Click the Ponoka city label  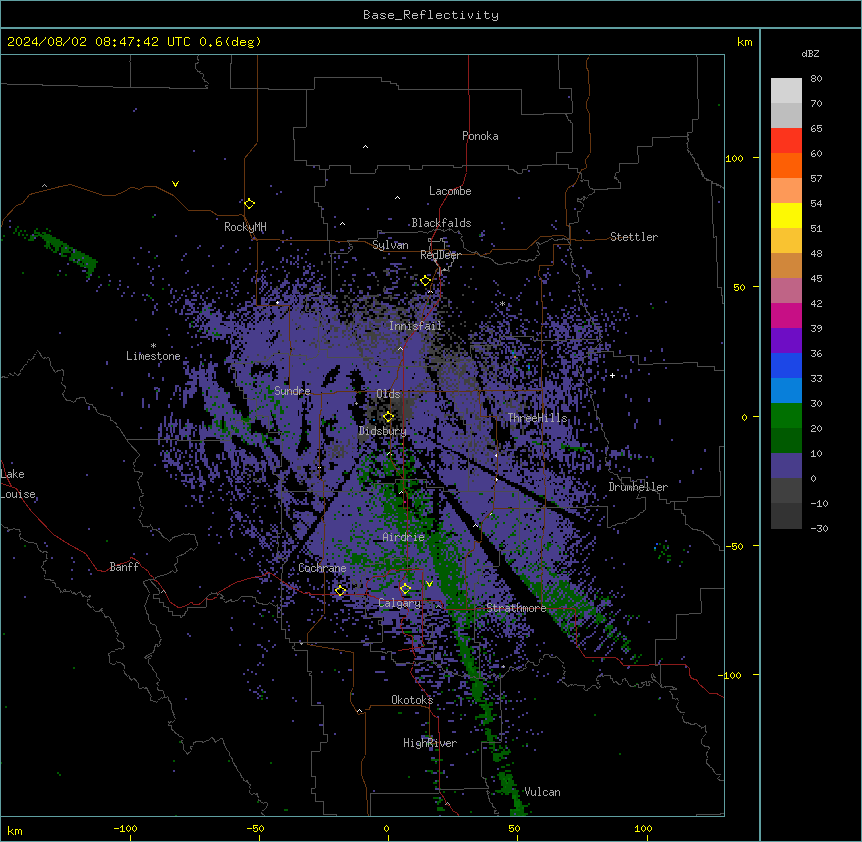pyautogui.click(x=480, y=136)
